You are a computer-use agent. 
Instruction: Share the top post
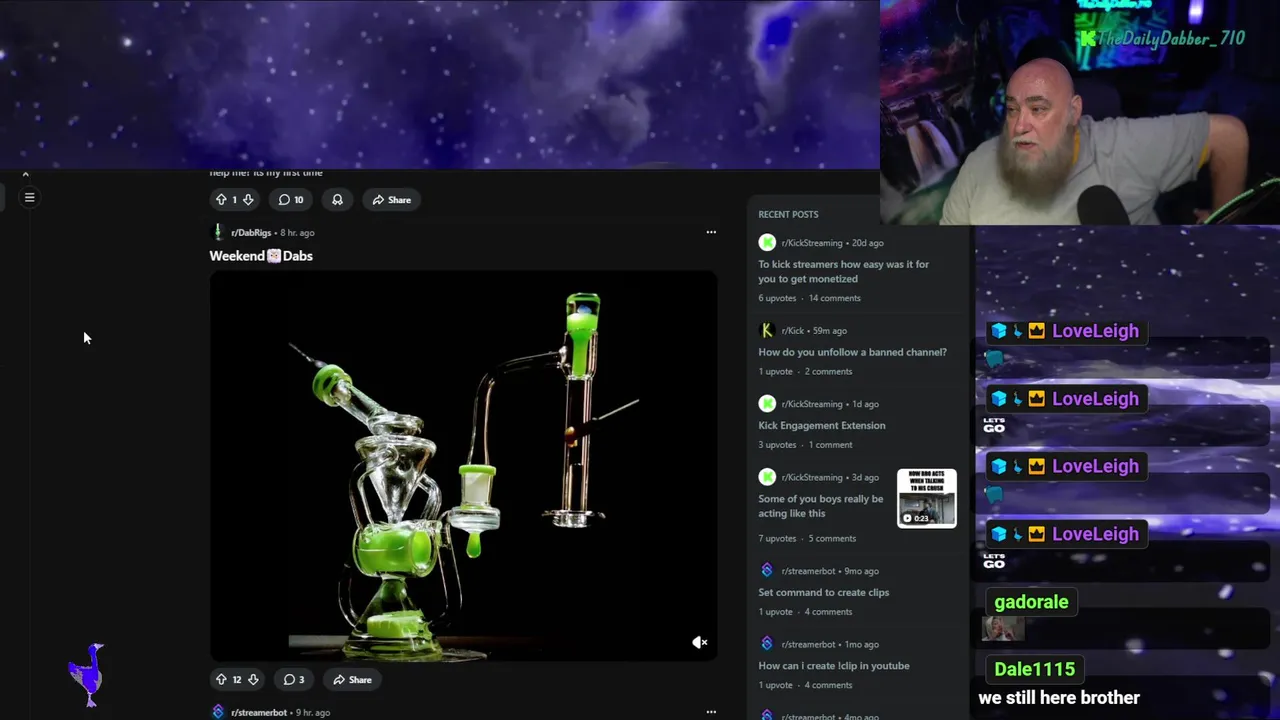pos(391,200)
